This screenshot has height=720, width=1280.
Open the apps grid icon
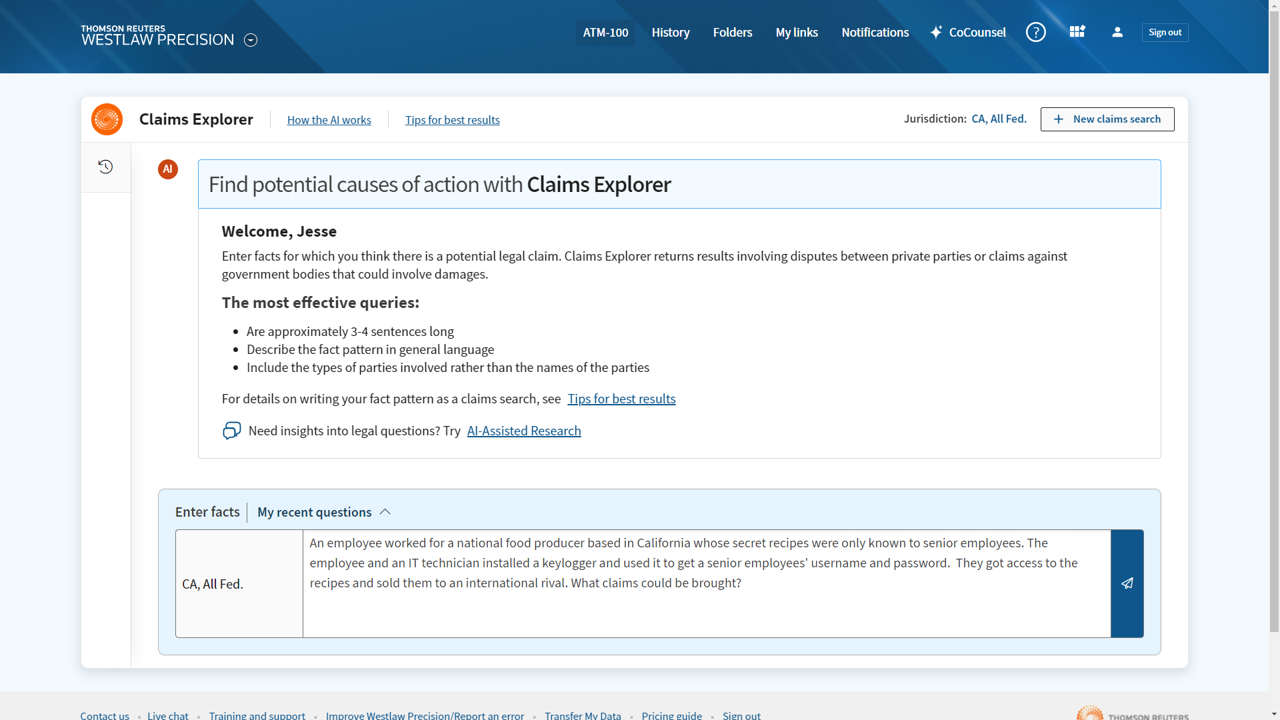[1077, 32]
